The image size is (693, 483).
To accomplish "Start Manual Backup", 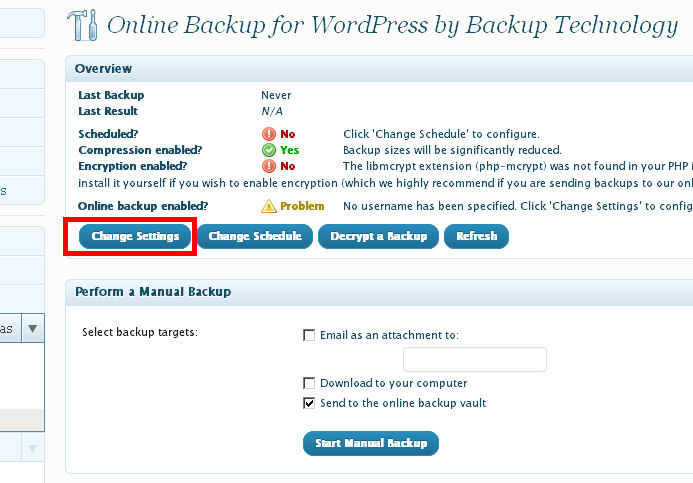I will pos(370,443).
